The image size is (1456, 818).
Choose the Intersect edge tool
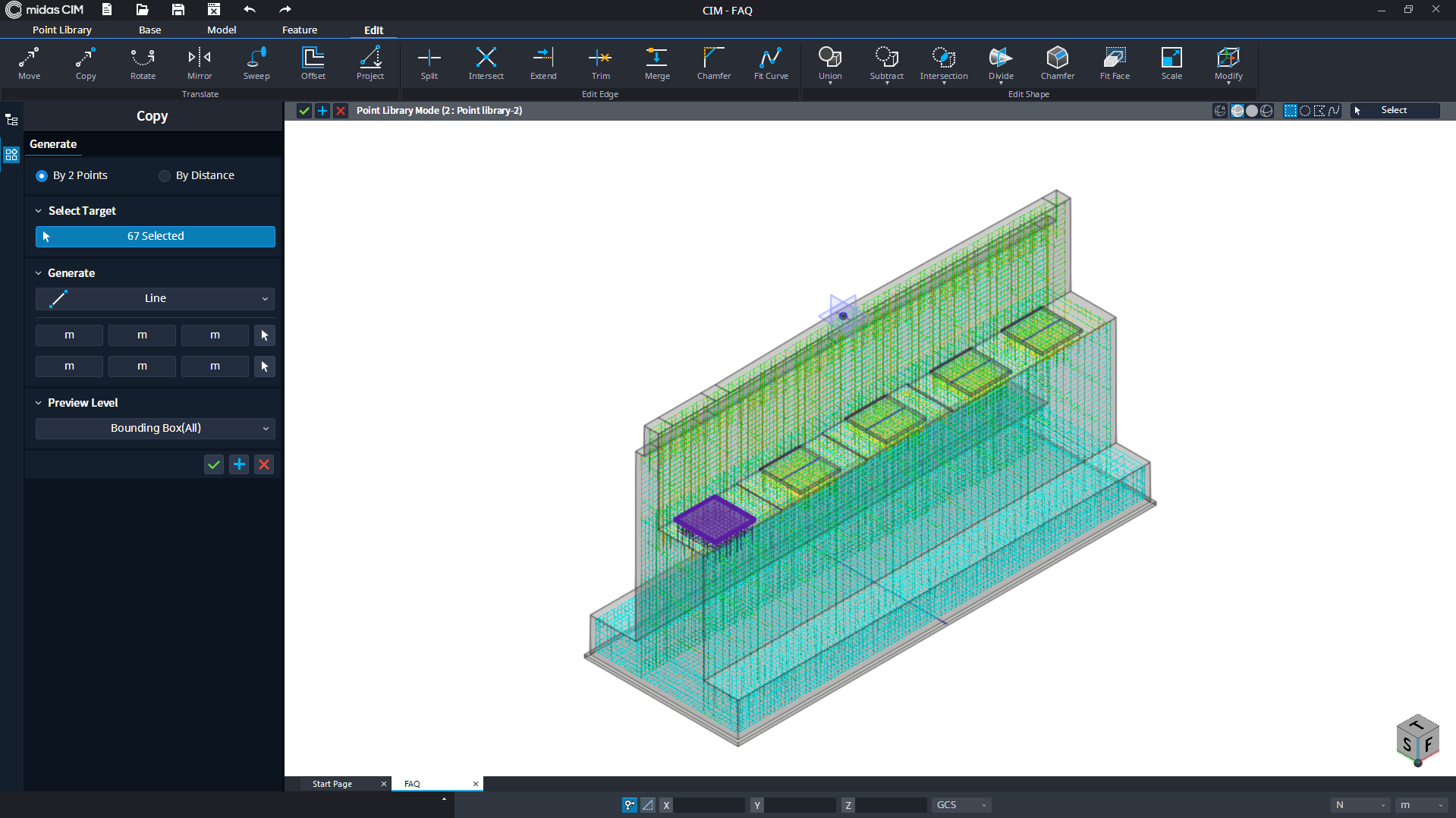(486, 63)
